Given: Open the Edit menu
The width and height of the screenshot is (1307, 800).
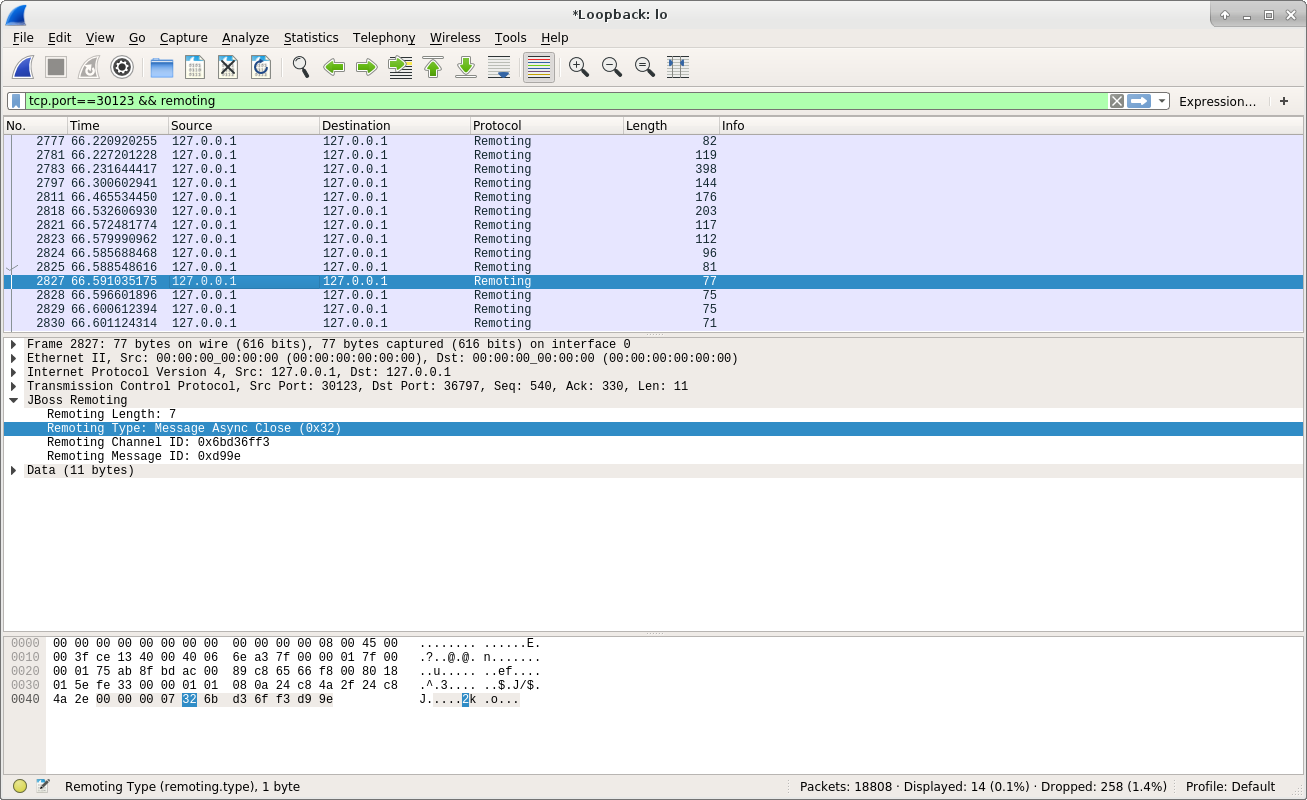Looking at the screenshot, I should pyautogui.click(x=60, y=37).
